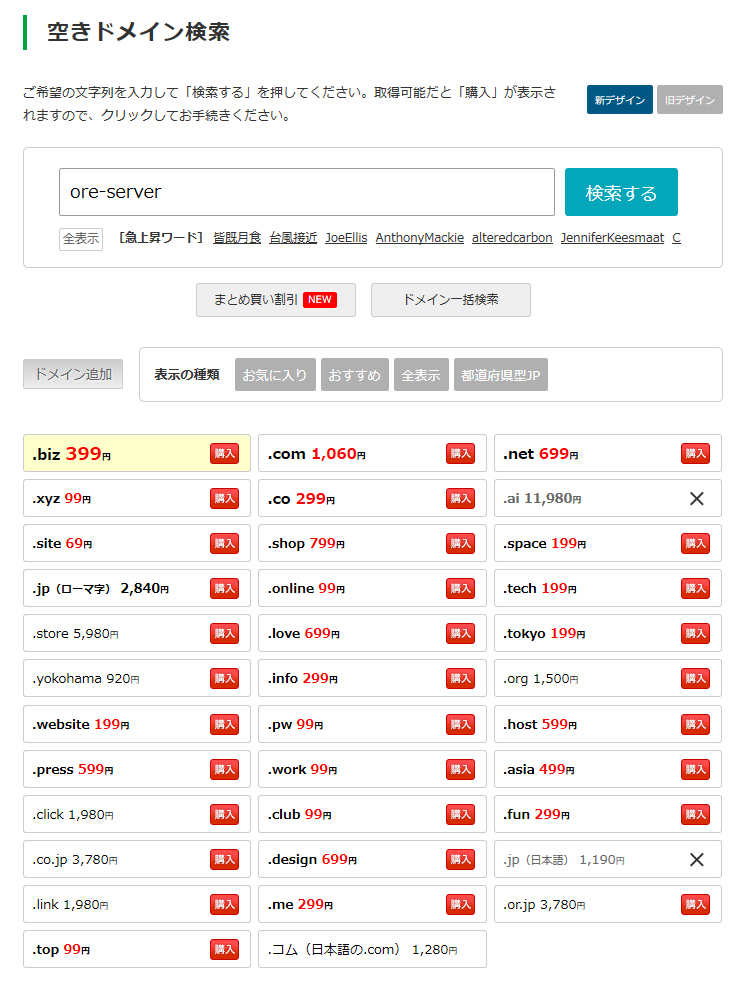Click the .コム (日本語の.com) 1,280円 entry
The width and height of the screenshot is (740, 1000).
tap(372, 950)
